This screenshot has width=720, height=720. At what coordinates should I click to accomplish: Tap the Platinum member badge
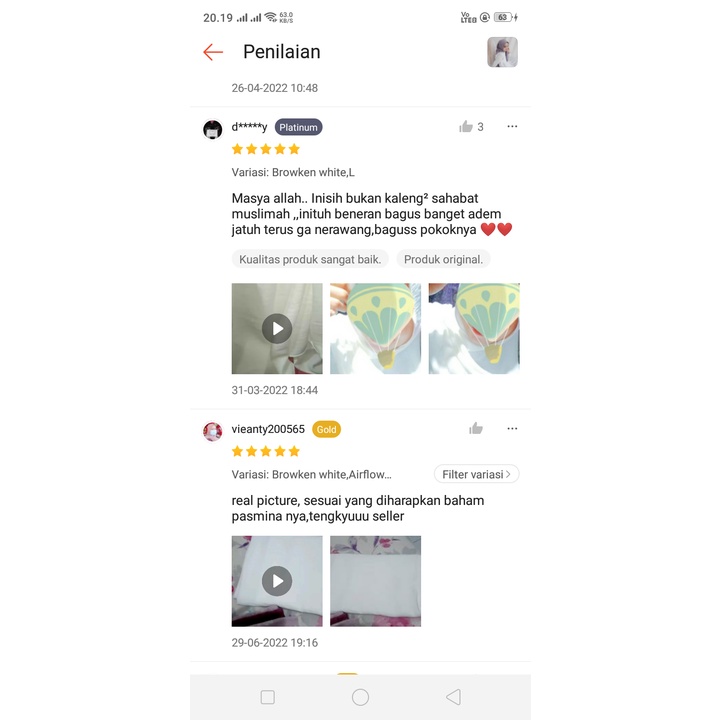pos(298,127)
